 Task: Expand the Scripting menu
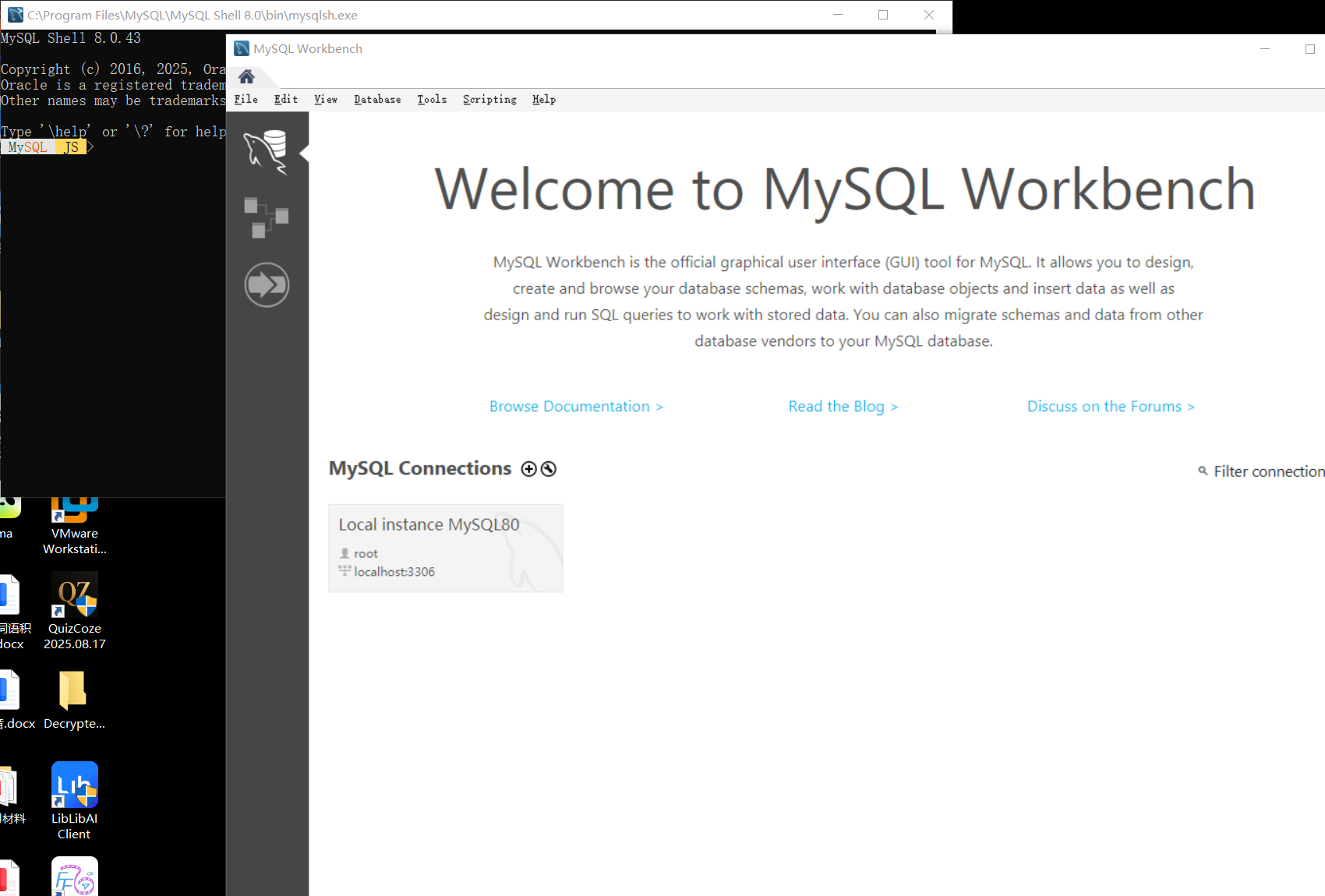point(489,100)
